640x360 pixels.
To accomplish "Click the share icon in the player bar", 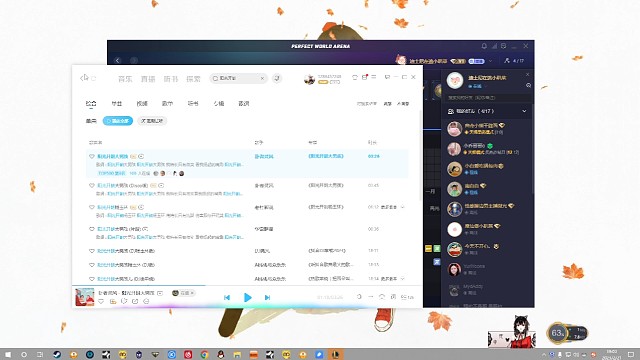I will 135,302.
